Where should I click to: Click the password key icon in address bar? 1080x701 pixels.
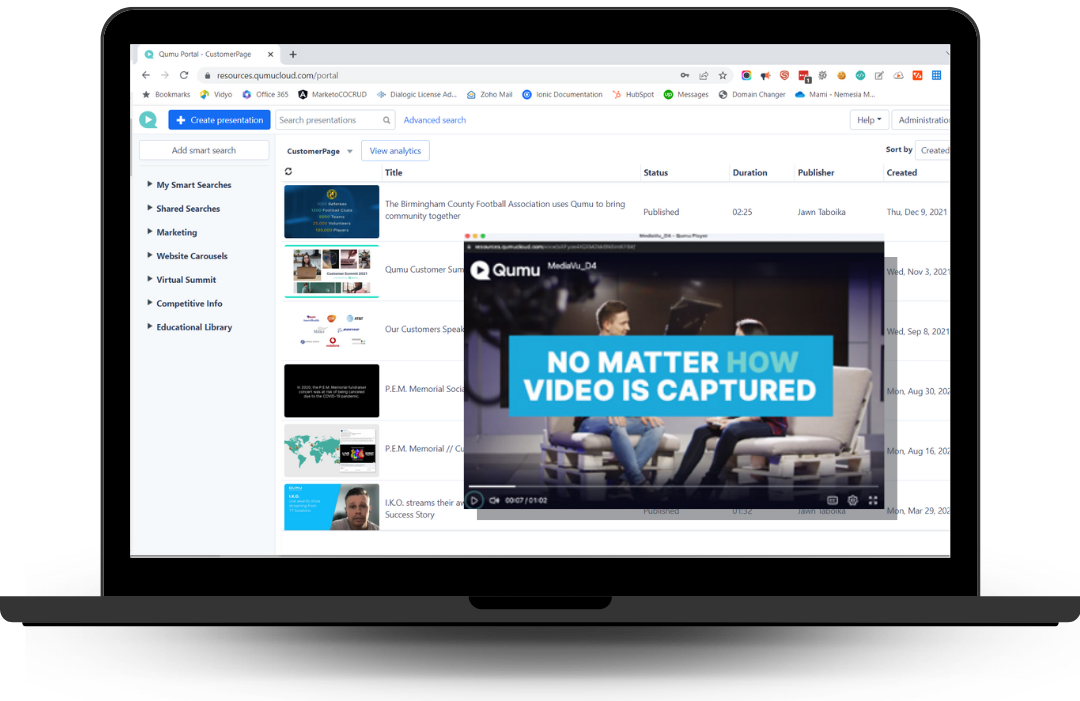point(684,76)
